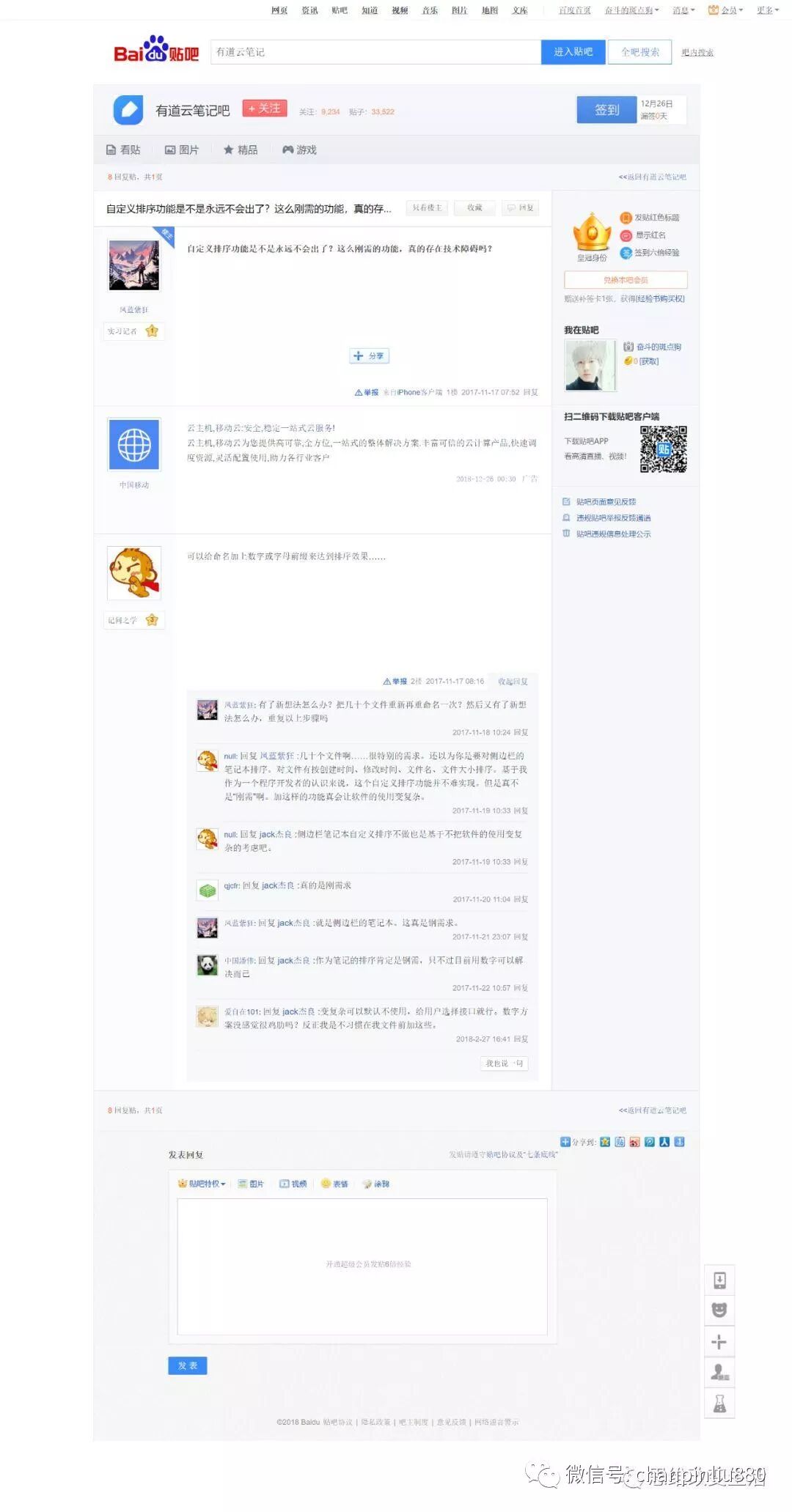Click the 分享 button on first post
This screenshot has width=792, height=1512.
tap(370, 356)
